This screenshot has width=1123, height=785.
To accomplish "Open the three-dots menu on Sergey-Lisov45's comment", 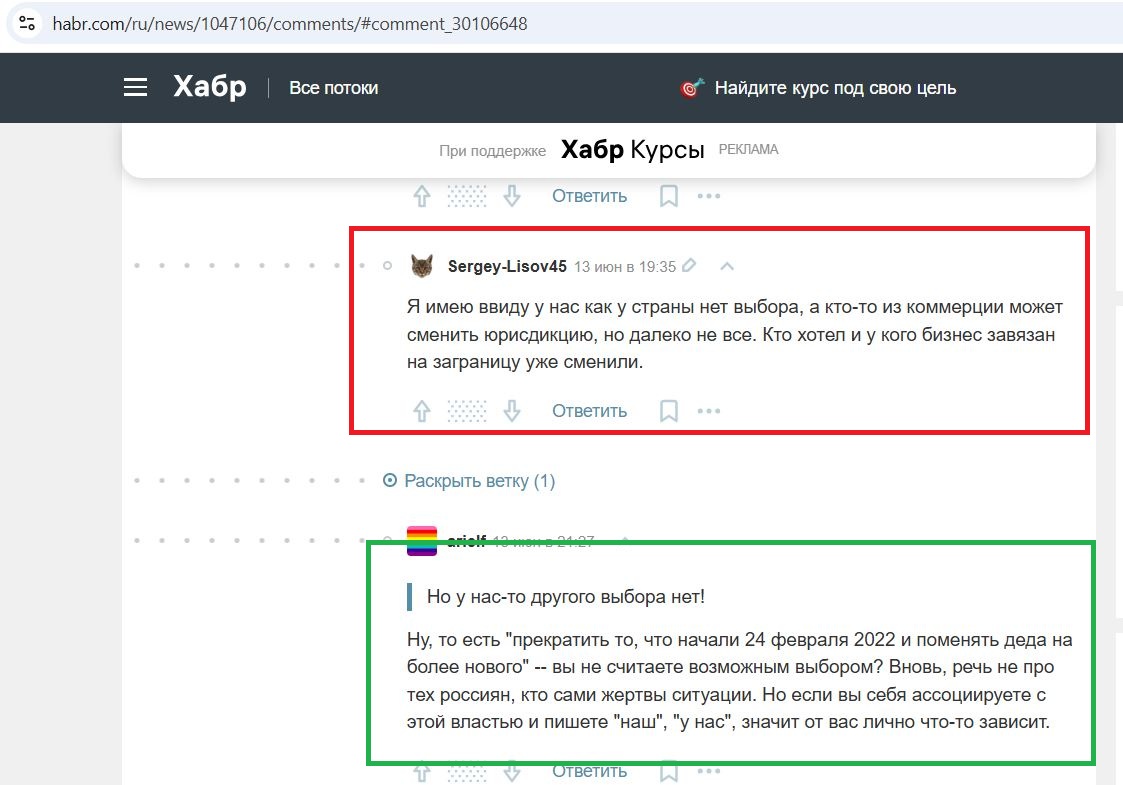I will coord(708,411).
